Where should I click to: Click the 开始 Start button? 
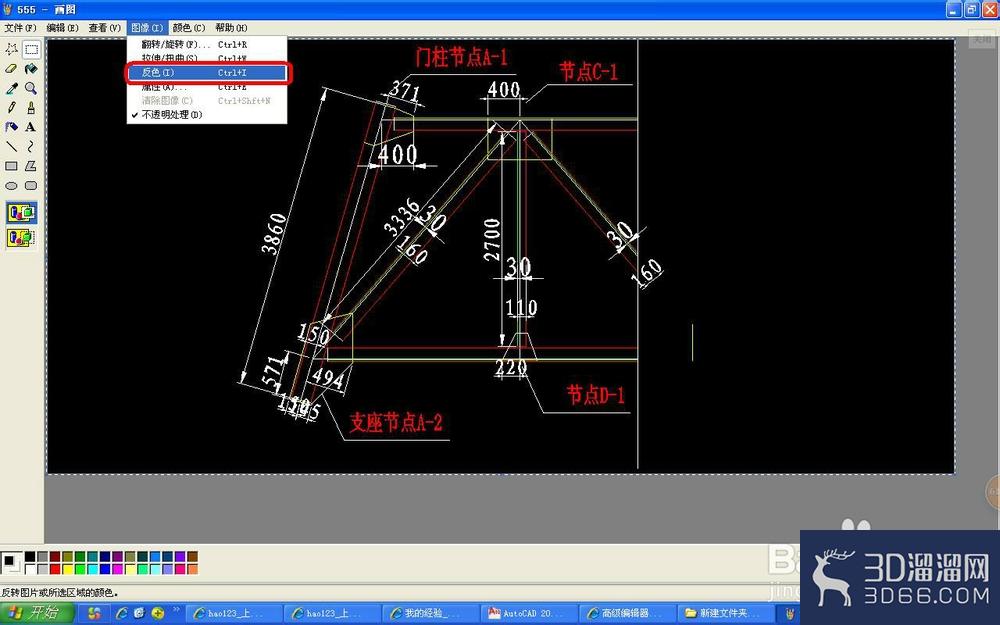point(37,613)
